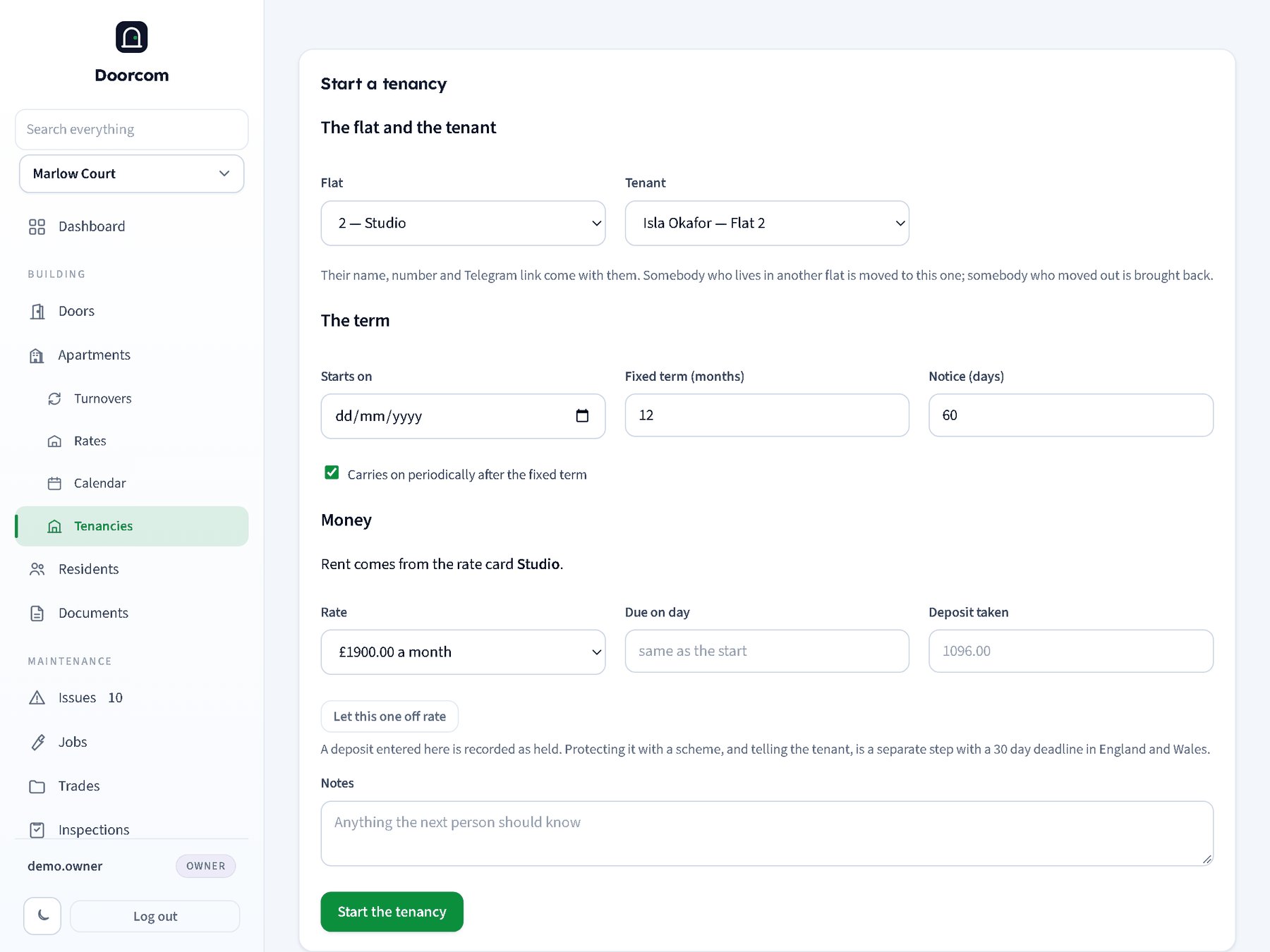This screenshot has height=952, width=1270.
Task: Click the Notice days field
Action: (1071, 415)
